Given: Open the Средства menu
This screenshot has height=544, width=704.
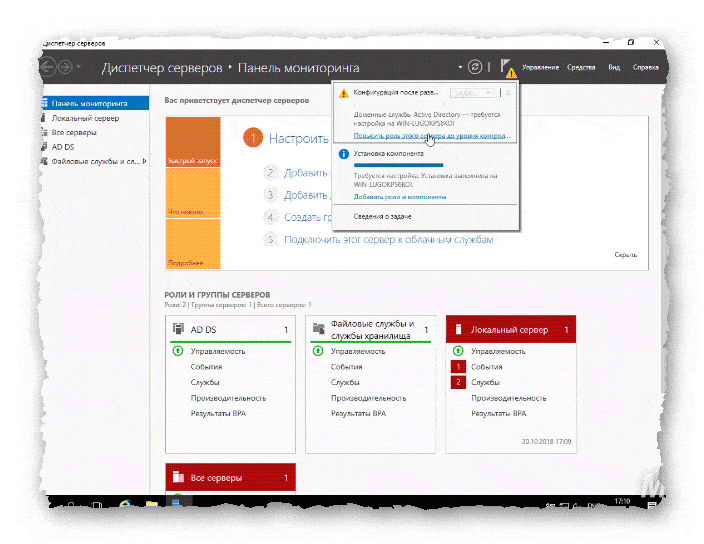Looking at the screenshot, I should (x=581, y=67).
